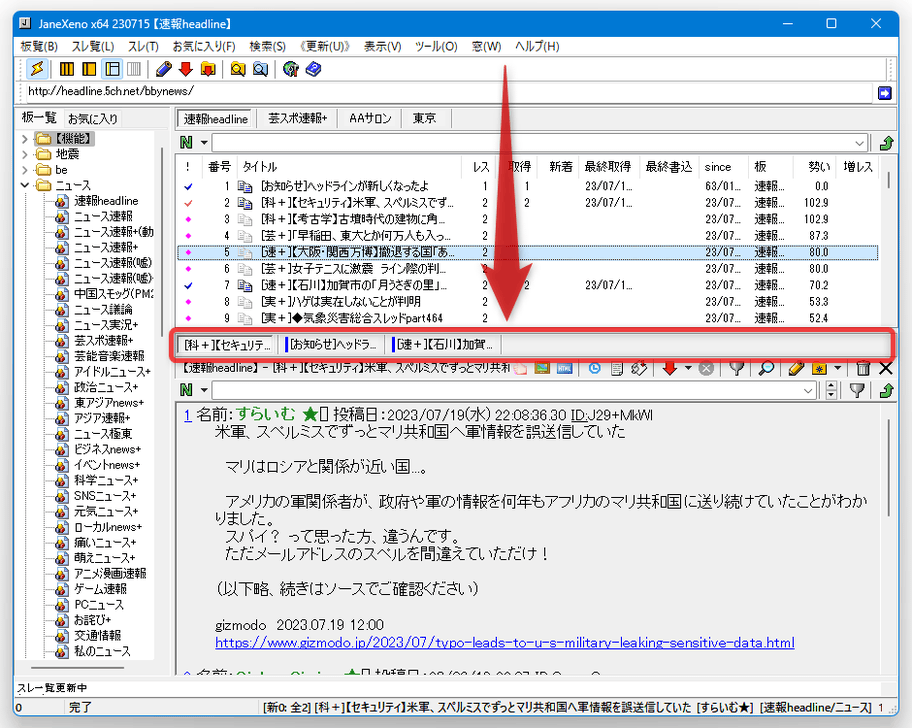Switch to the [お知らせ]ヘッドラ thread tab
The image size is (912, 728).
333,345
